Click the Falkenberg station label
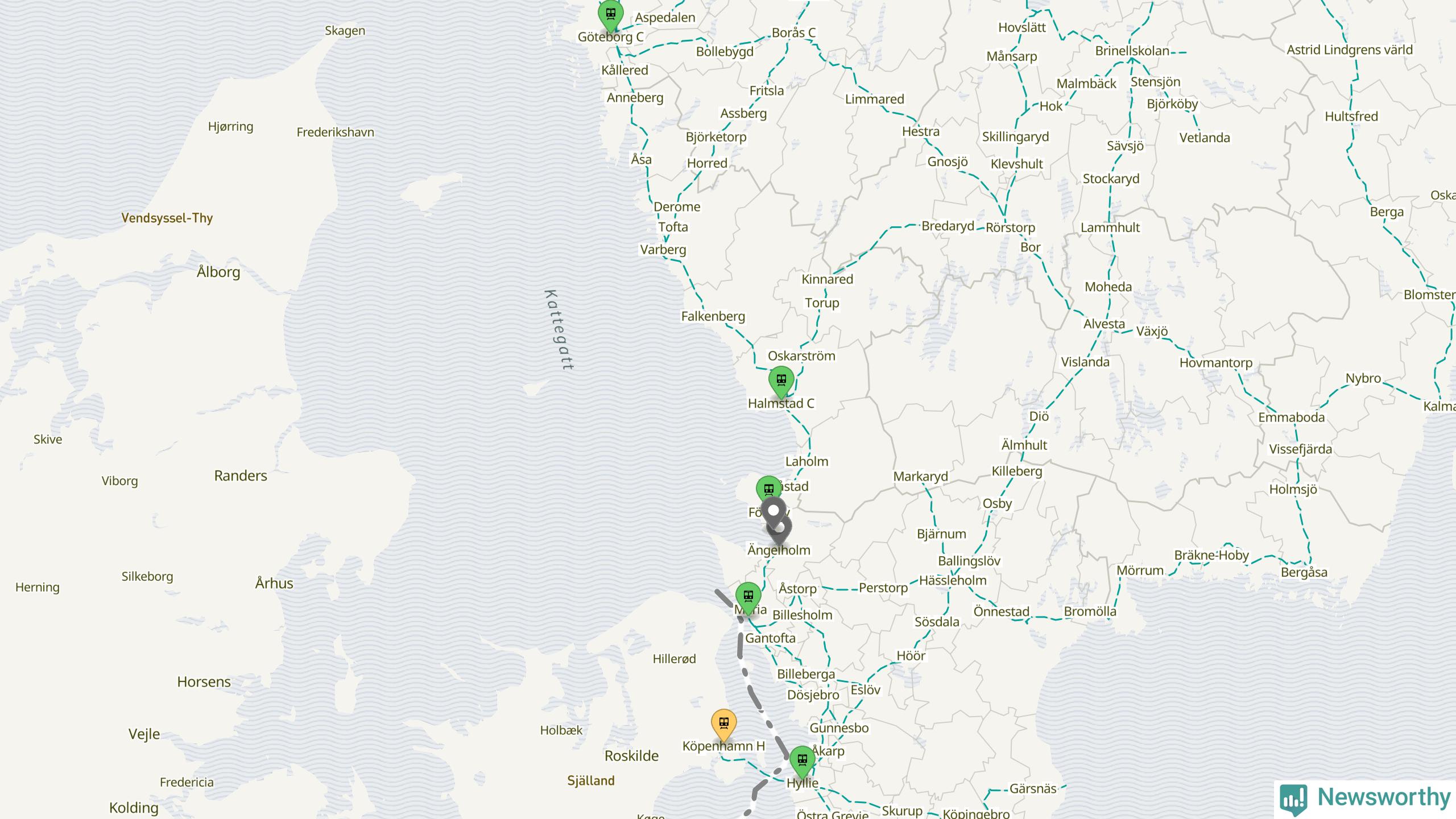 click(x=713, y=316)
